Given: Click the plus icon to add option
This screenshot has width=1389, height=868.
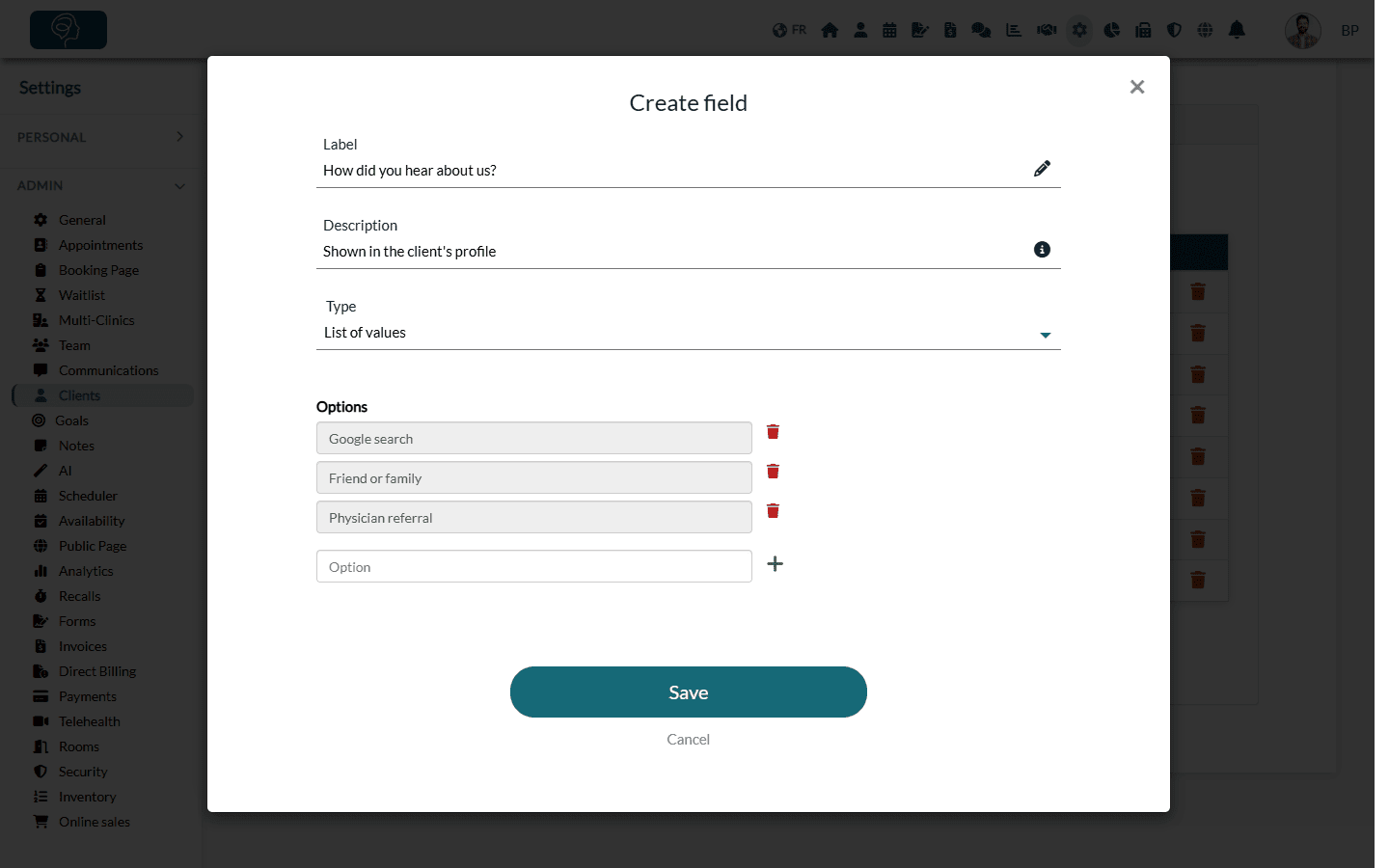Looking at the screenshot, I should (x=775, y=564).
